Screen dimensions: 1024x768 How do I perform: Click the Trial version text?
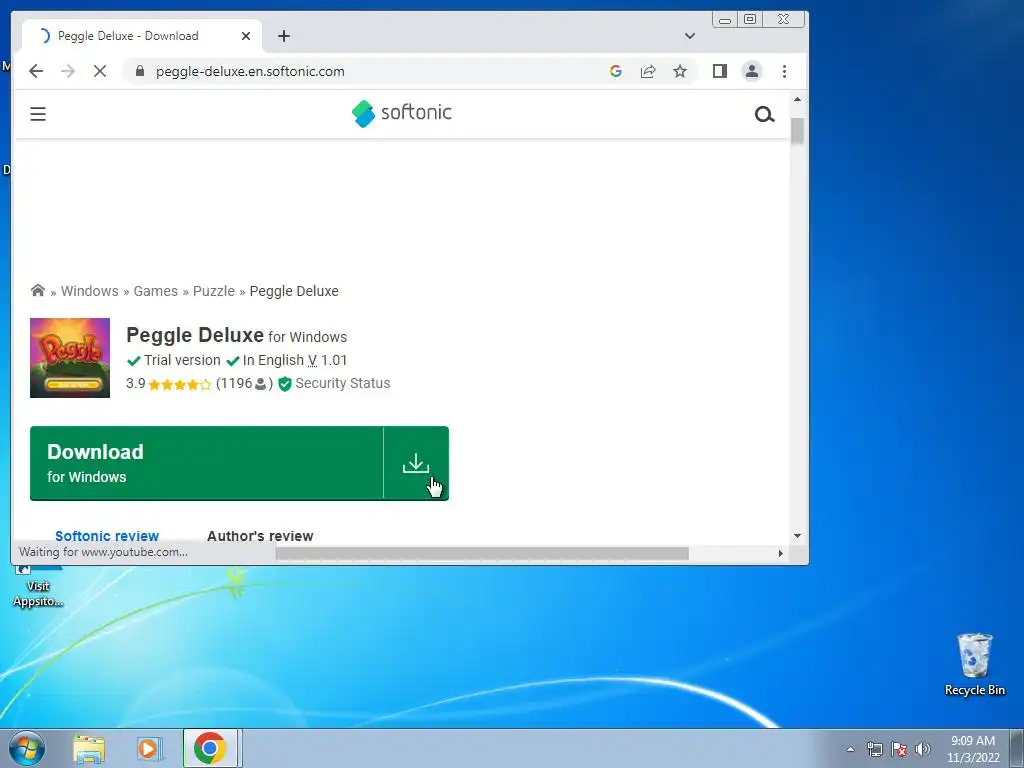(x=182, y=360)
